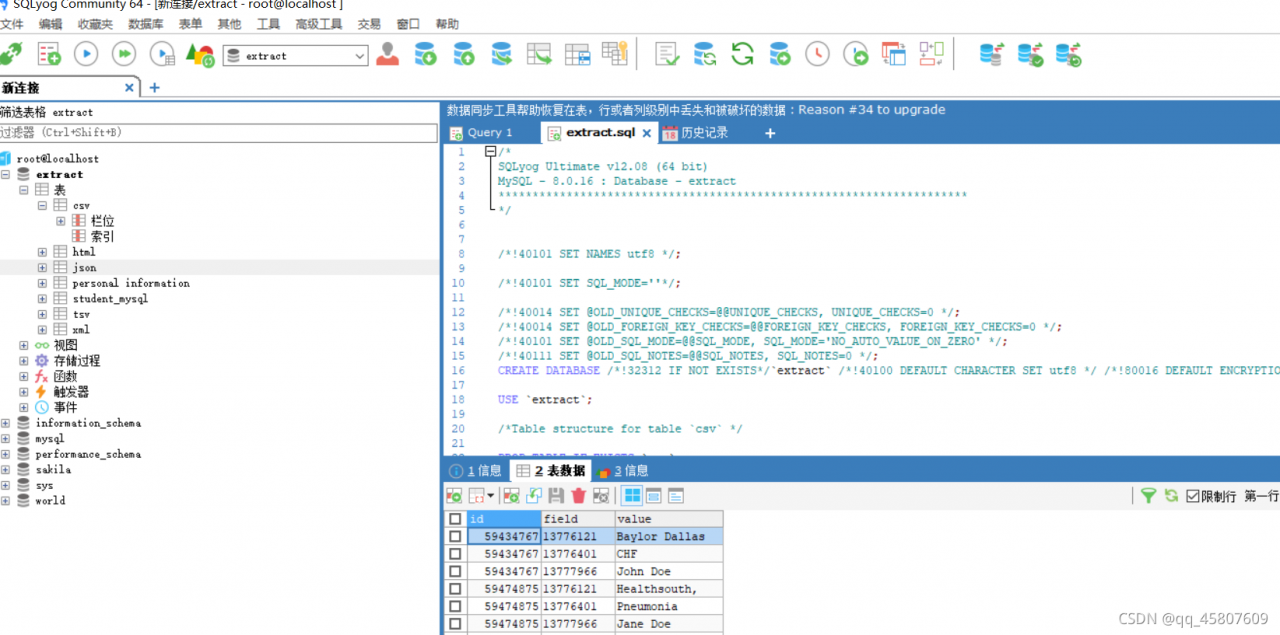
Task: Execute query with the single play button
Action: tap(86, 54)
